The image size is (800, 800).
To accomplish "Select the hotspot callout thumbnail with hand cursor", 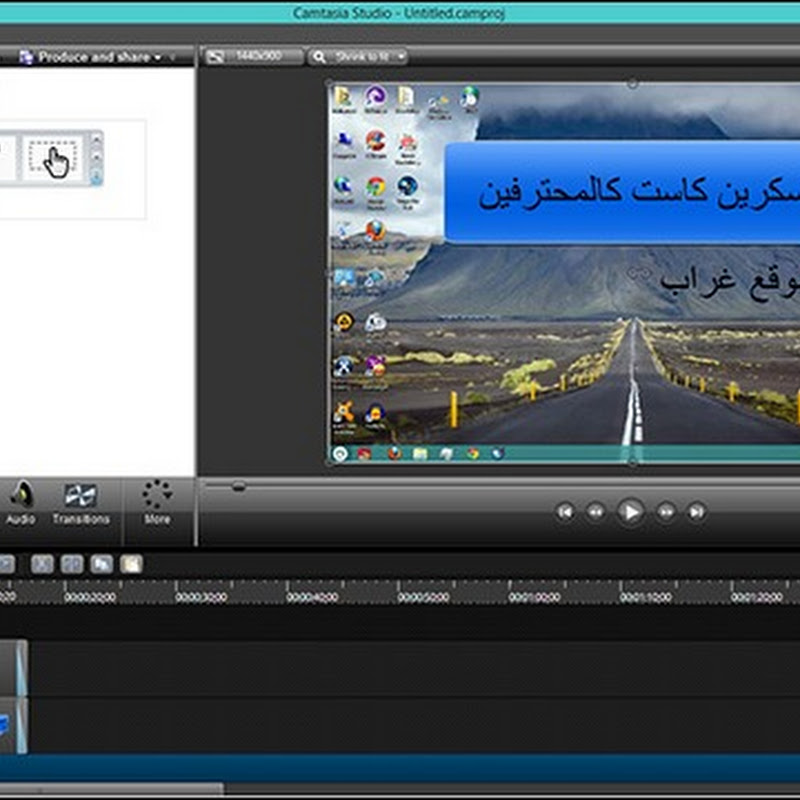I will click(53, 158).
